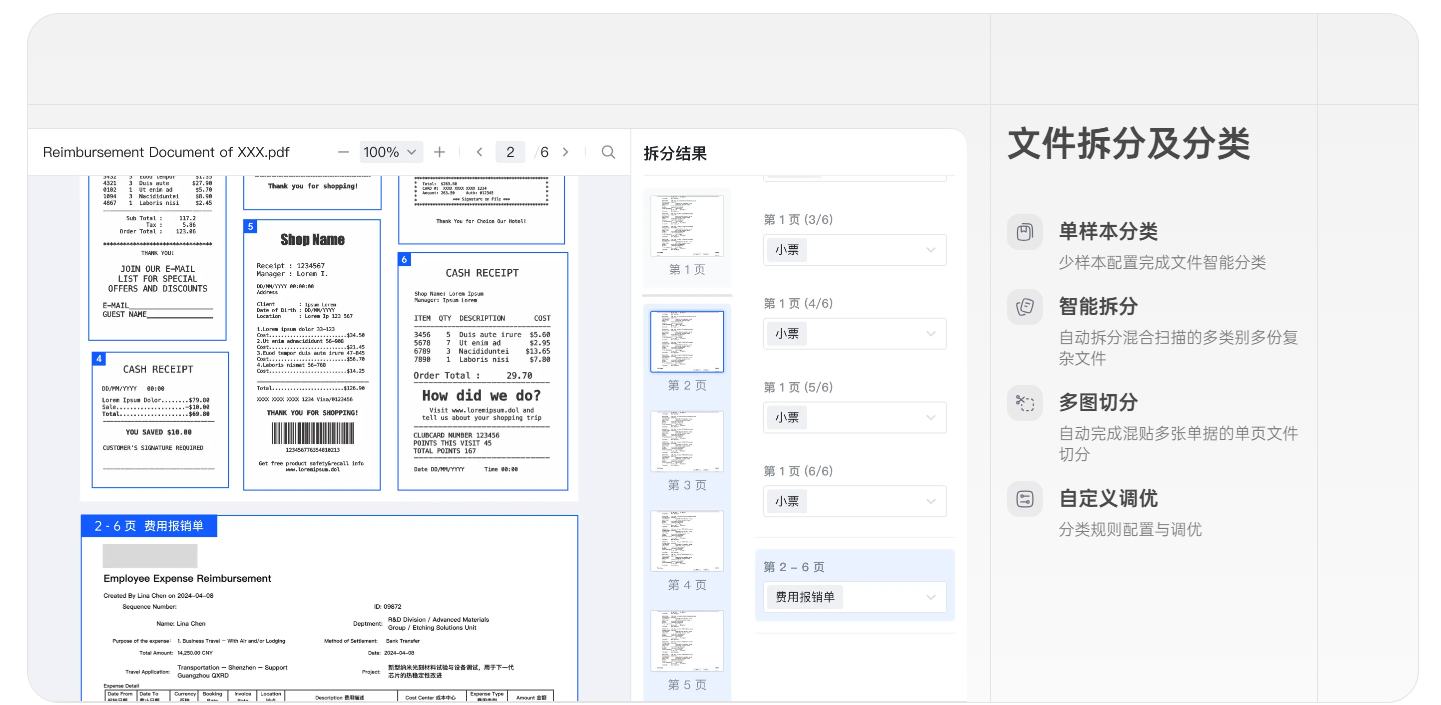Zoom in with the plus icon

pyautogui.click(x=439, y=151)
